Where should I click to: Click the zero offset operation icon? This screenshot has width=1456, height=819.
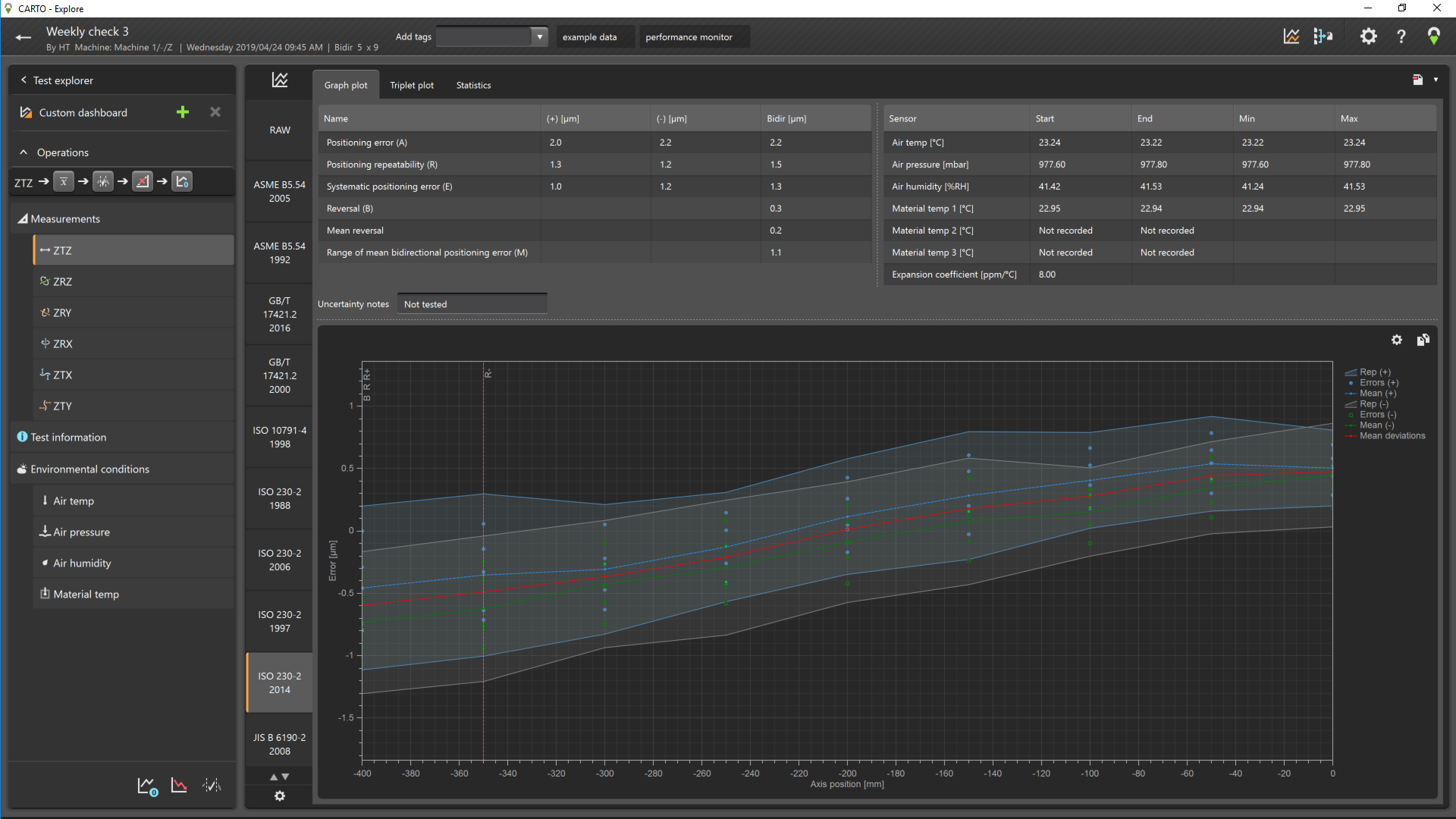coord(182,182)
